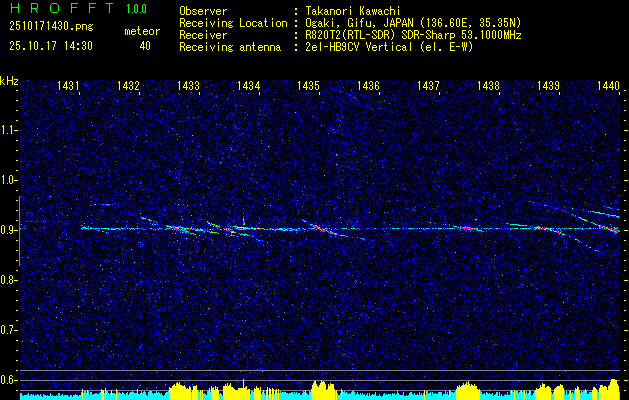This screenshot has width=629, height=400.
Task: Click the meteor count value 40
Action: (145, 45)
